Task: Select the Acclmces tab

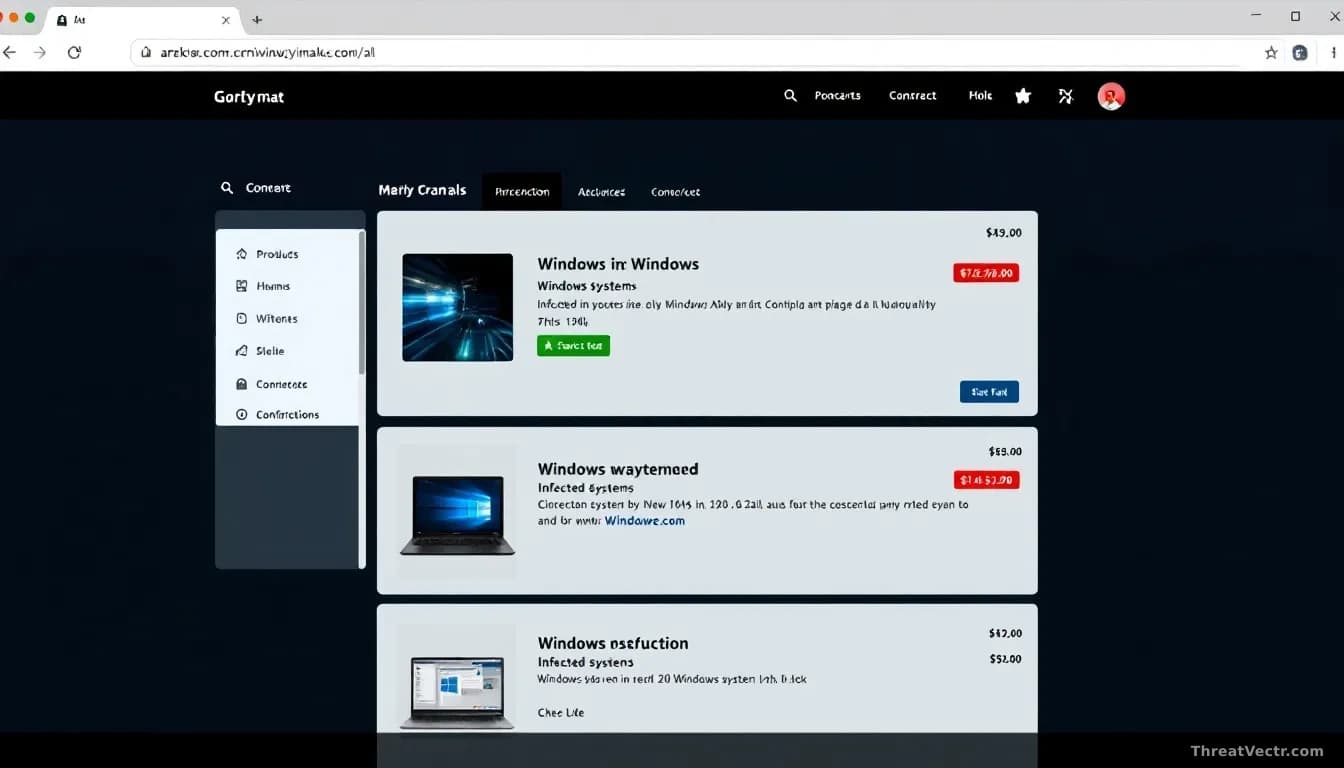Action: click(602, 192)
